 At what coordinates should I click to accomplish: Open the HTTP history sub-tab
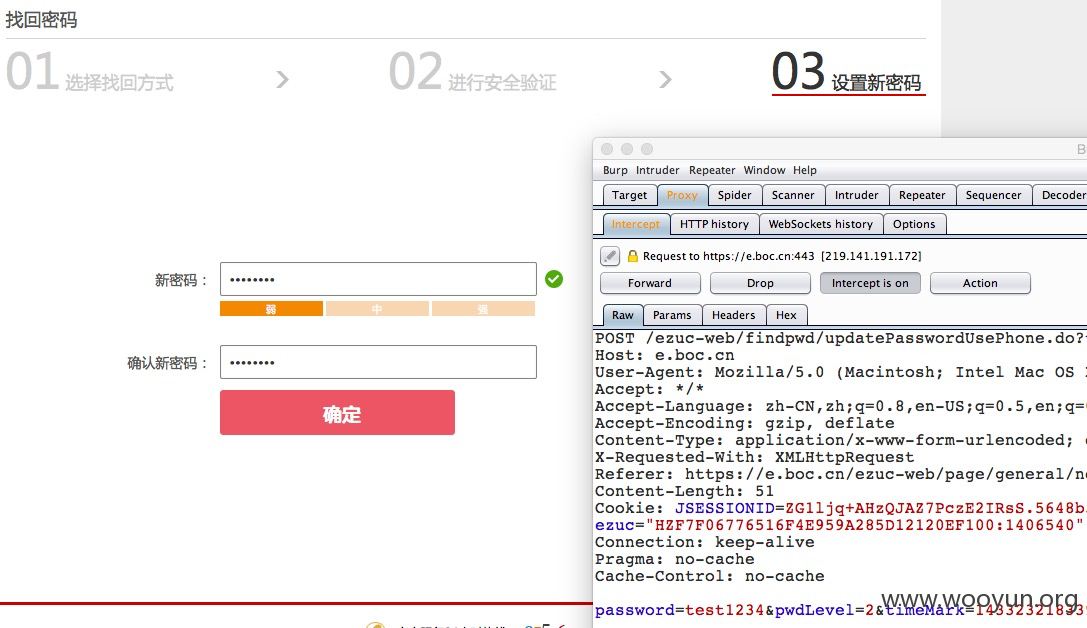click(x=714, y=225)
